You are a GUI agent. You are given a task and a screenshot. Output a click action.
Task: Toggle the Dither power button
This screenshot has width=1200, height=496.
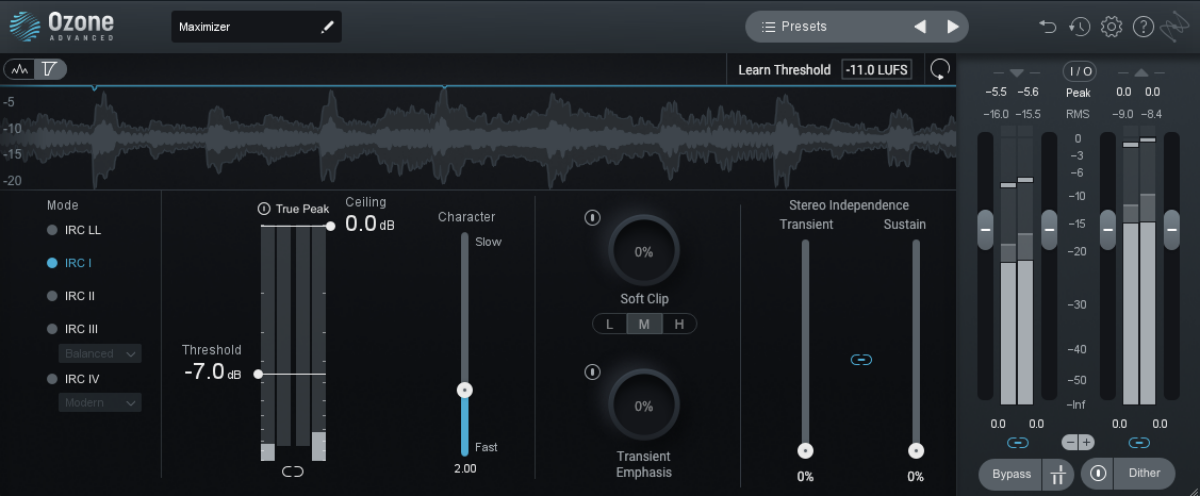[1098, 474]
